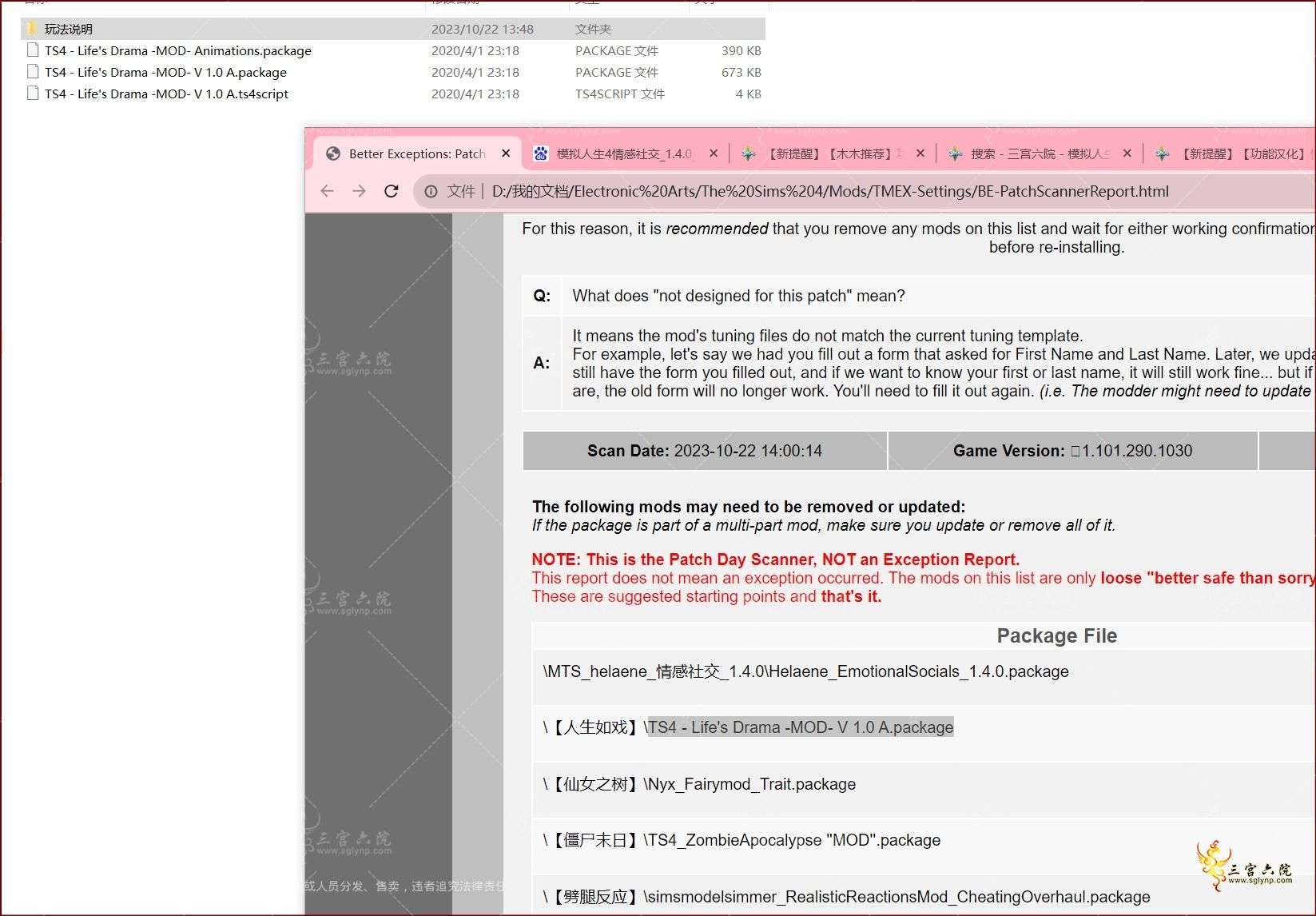
Task: Switch to Better Exceptions: Patch tab
Action: click(417, 153)
